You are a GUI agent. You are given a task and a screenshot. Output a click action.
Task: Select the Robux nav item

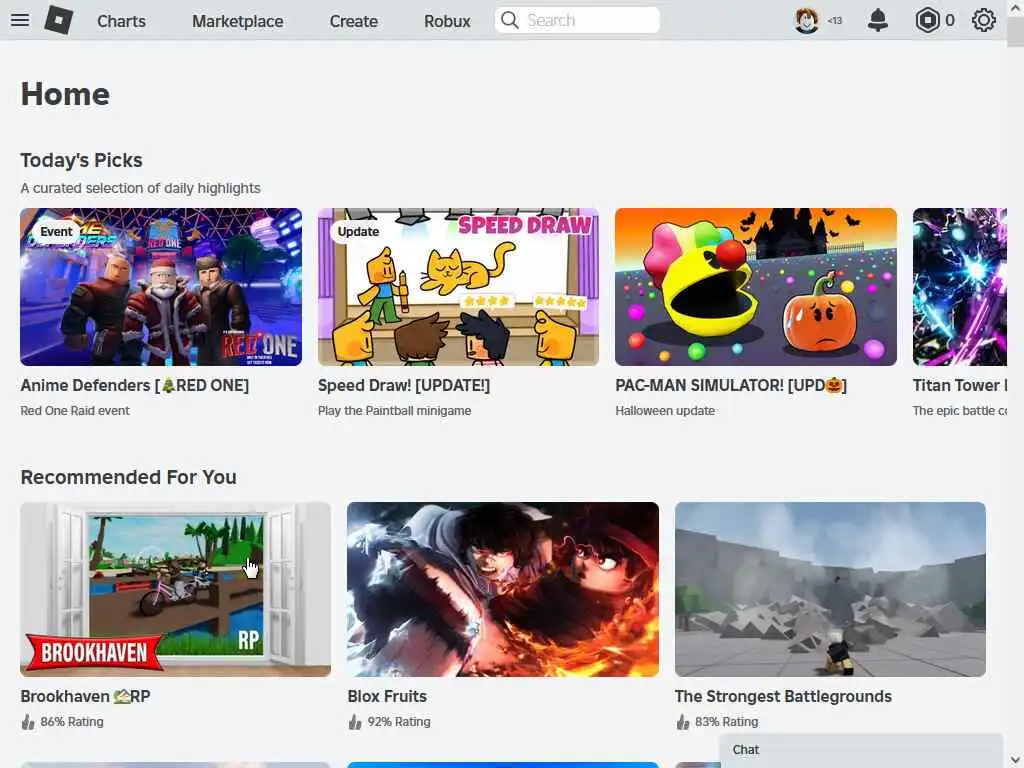[447, 21]
